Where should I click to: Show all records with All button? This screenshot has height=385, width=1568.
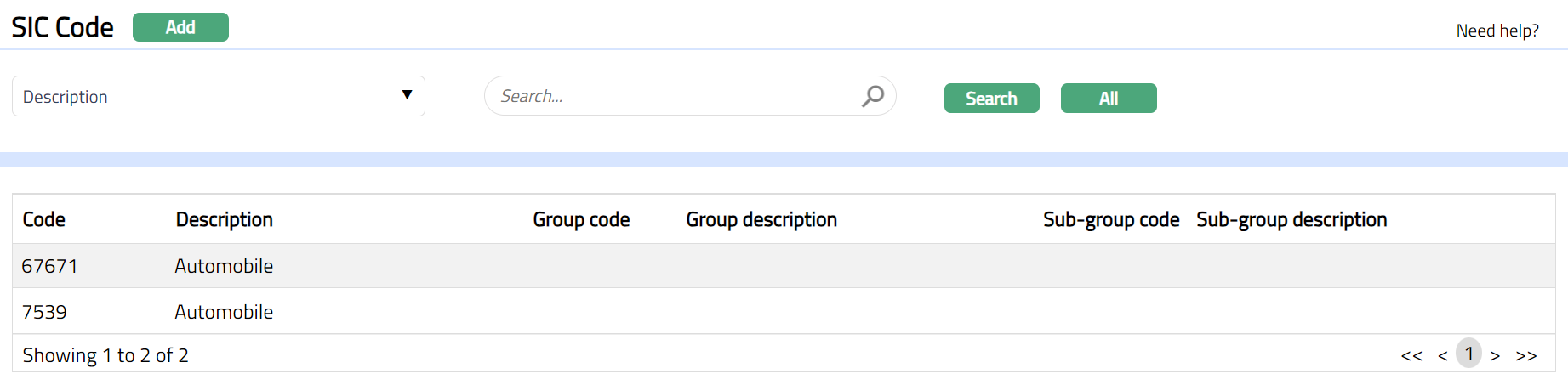(1108, 99)
